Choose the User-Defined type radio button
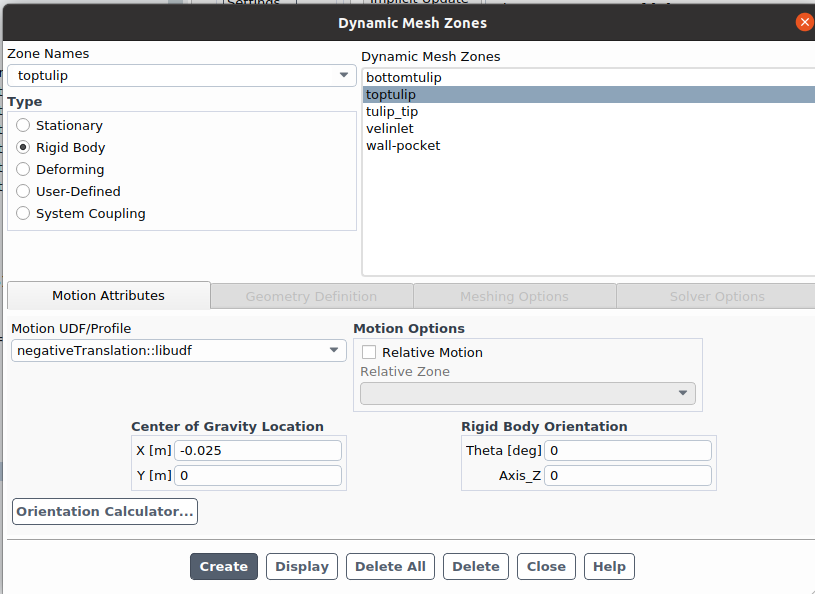This screenshot has height=594, width=815. (24, 192)
